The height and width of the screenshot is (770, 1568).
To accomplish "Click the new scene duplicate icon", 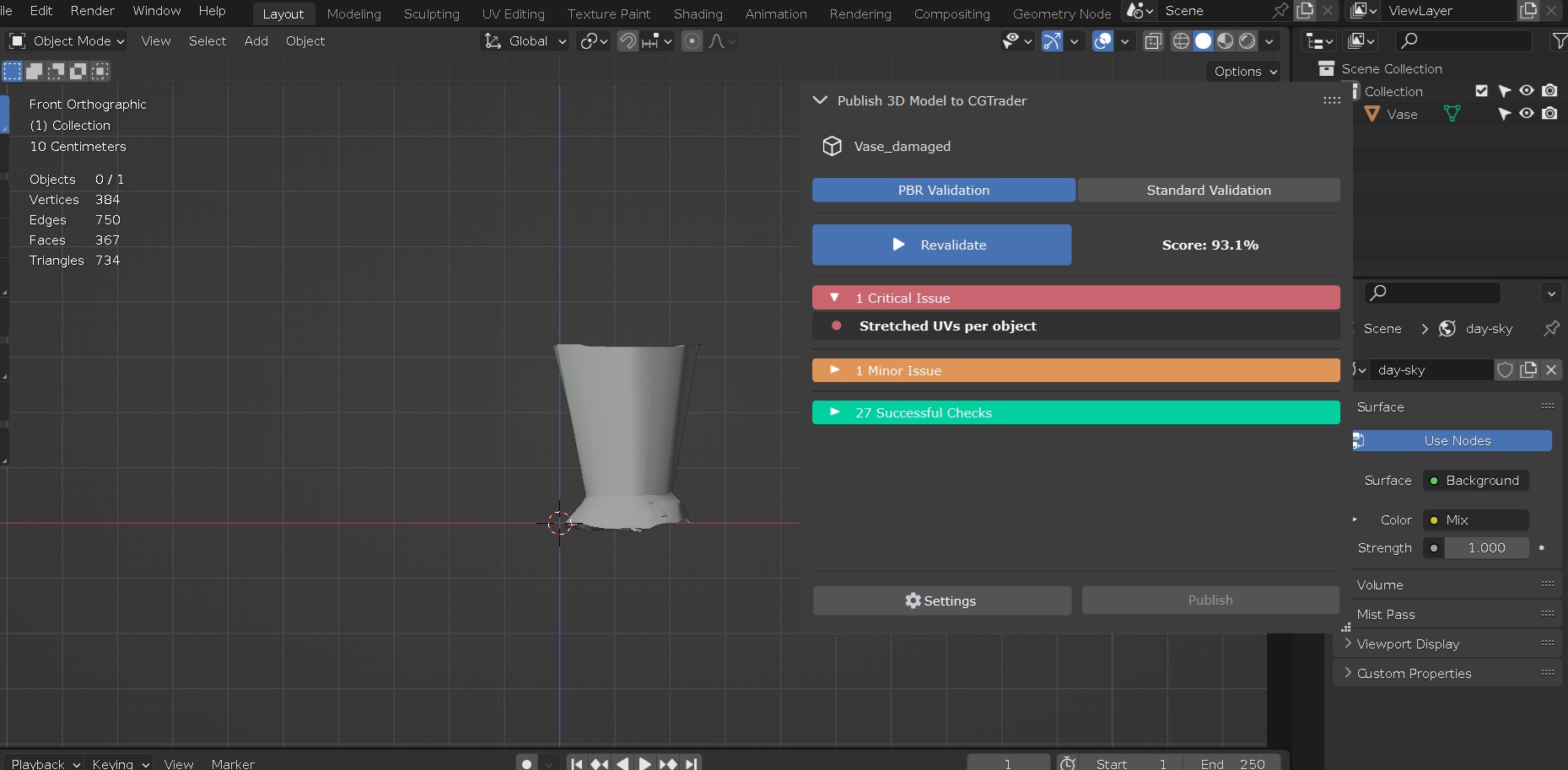I will (x=1305, y=10).
